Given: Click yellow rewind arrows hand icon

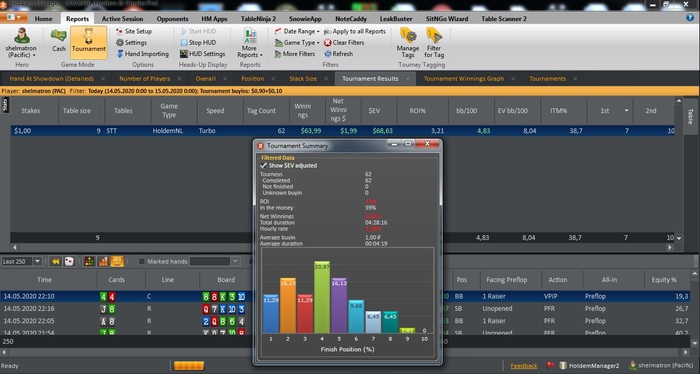Looking at the screenshot, I should click(55, 262).
